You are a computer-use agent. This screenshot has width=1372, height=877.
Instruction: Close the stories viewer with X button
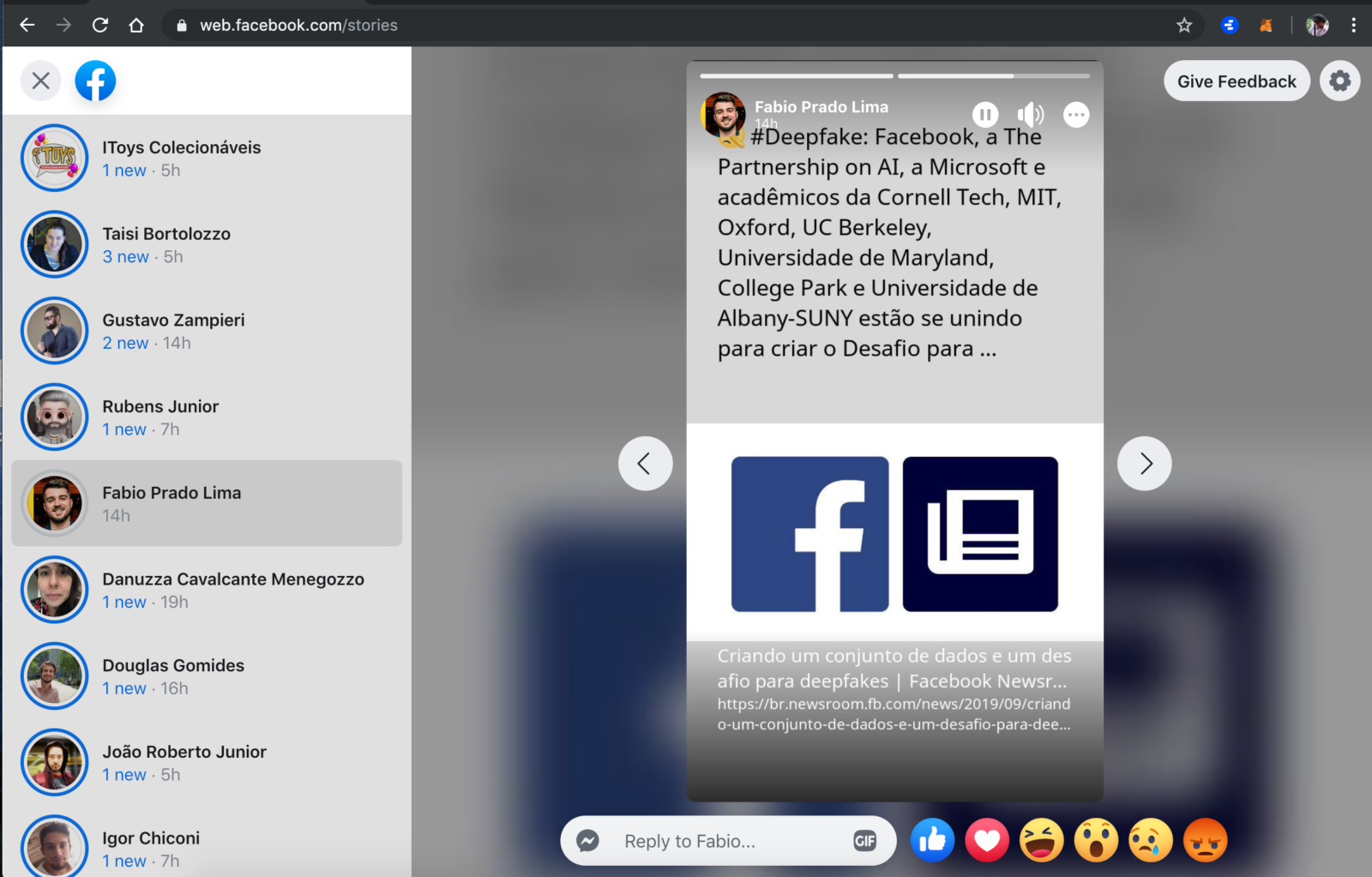tap(40, 81)
